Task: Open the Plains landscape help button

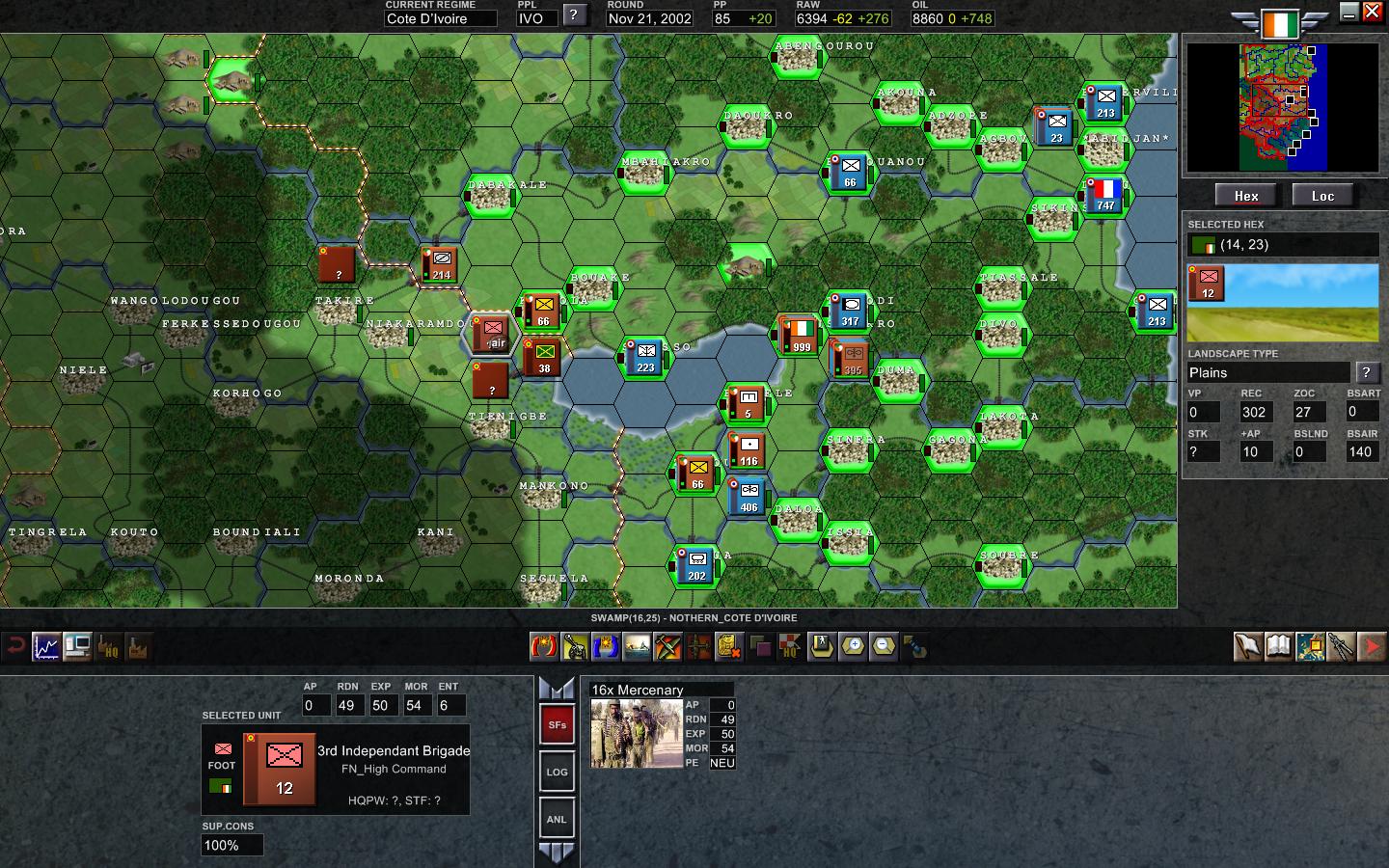Action: [1366, 372]
